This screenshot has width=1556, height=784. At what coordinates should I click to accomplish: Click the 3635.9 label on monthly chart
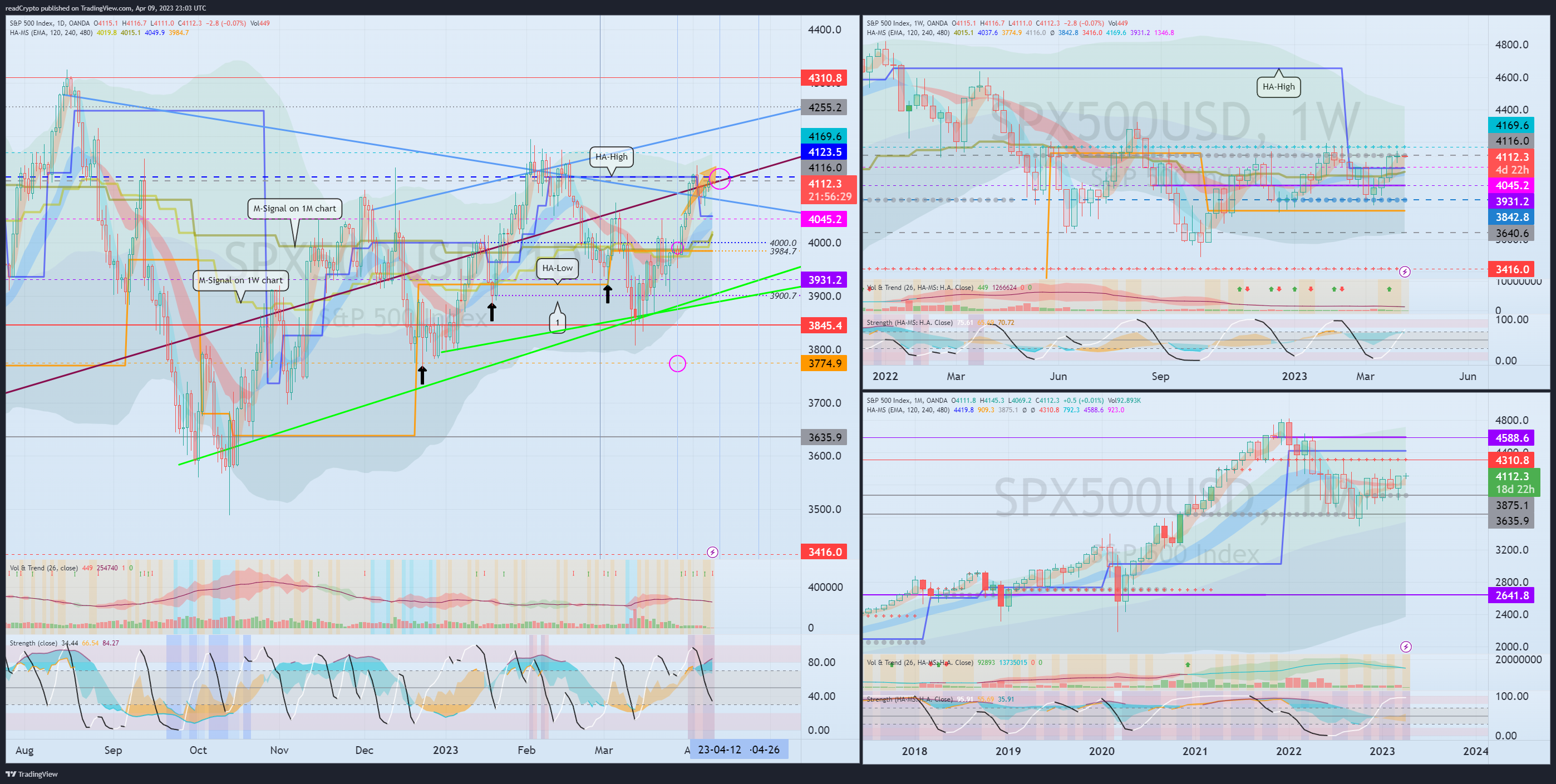1511,521
